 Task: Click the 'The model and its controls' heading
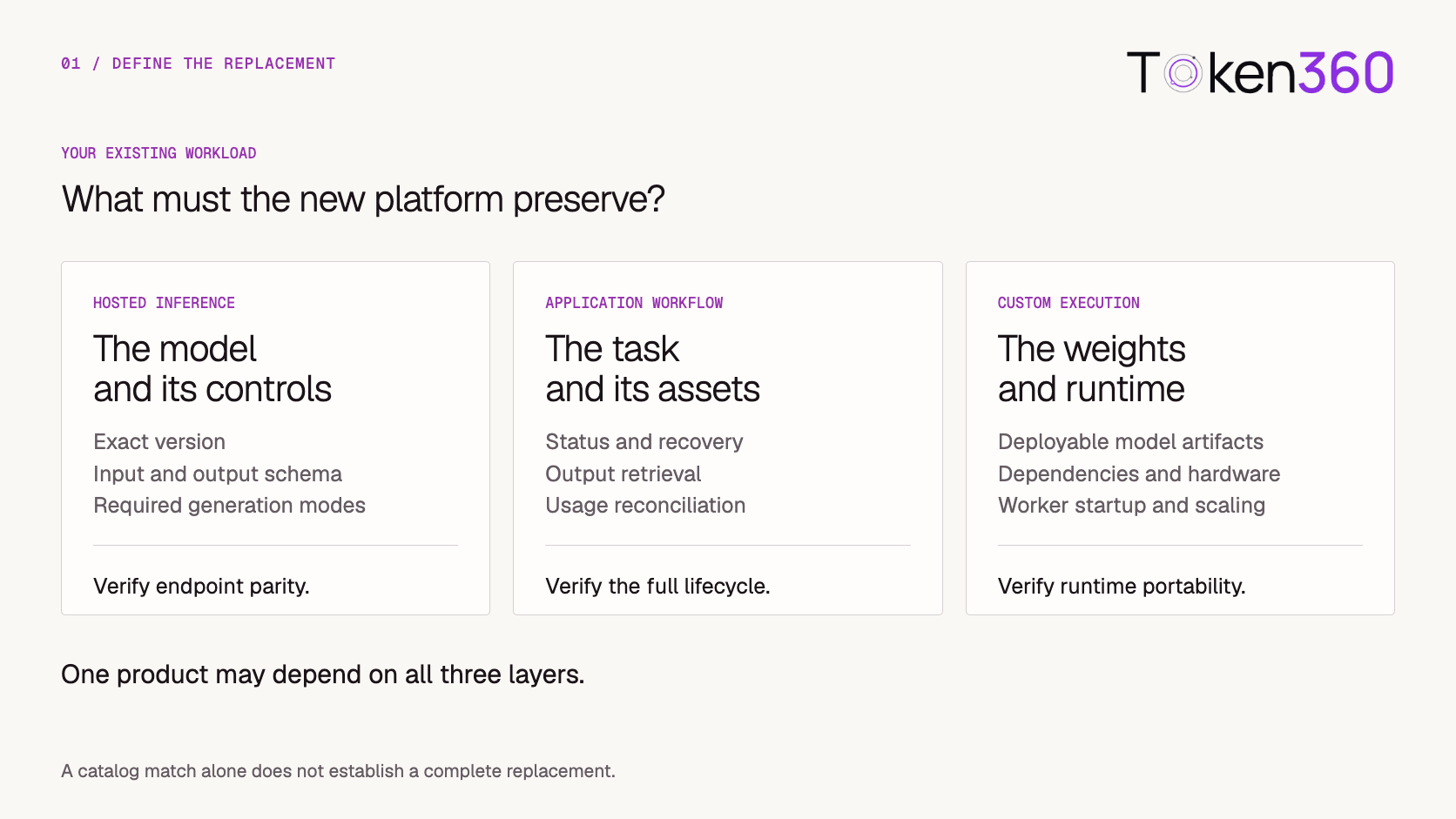212,369
